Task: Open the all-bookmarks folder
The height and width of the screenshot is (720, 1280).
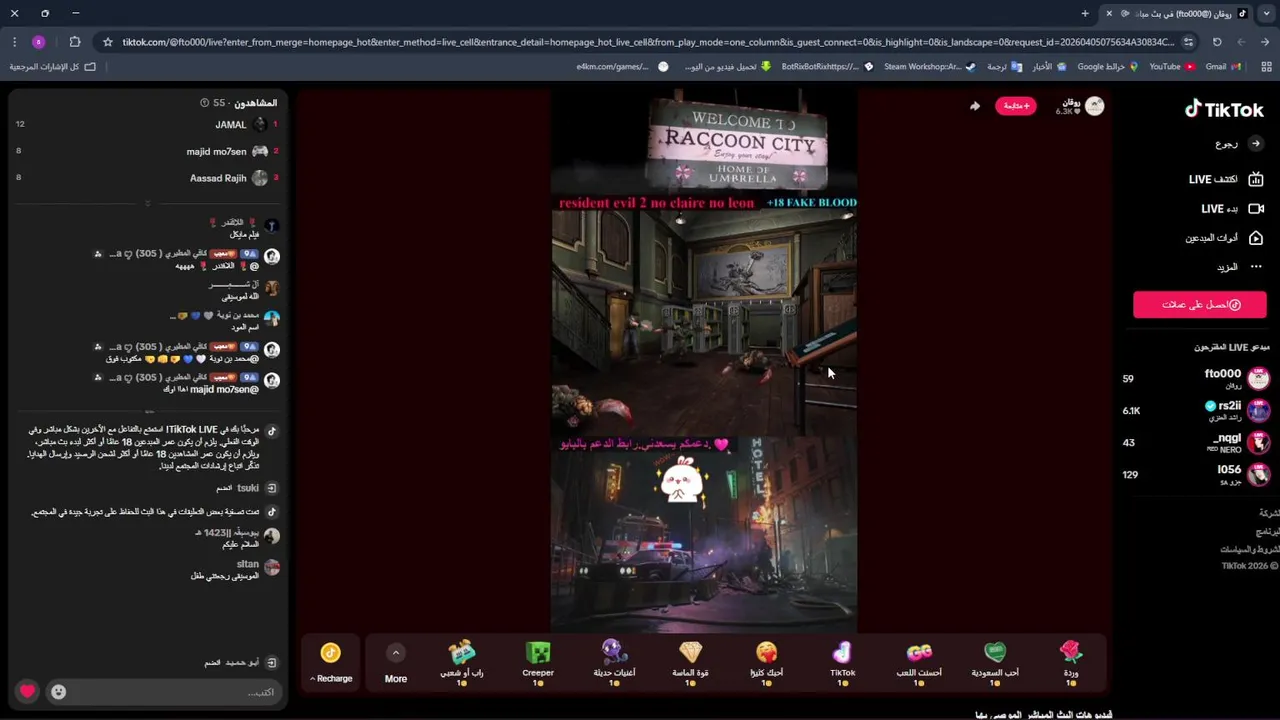Action: coord(52,67)
